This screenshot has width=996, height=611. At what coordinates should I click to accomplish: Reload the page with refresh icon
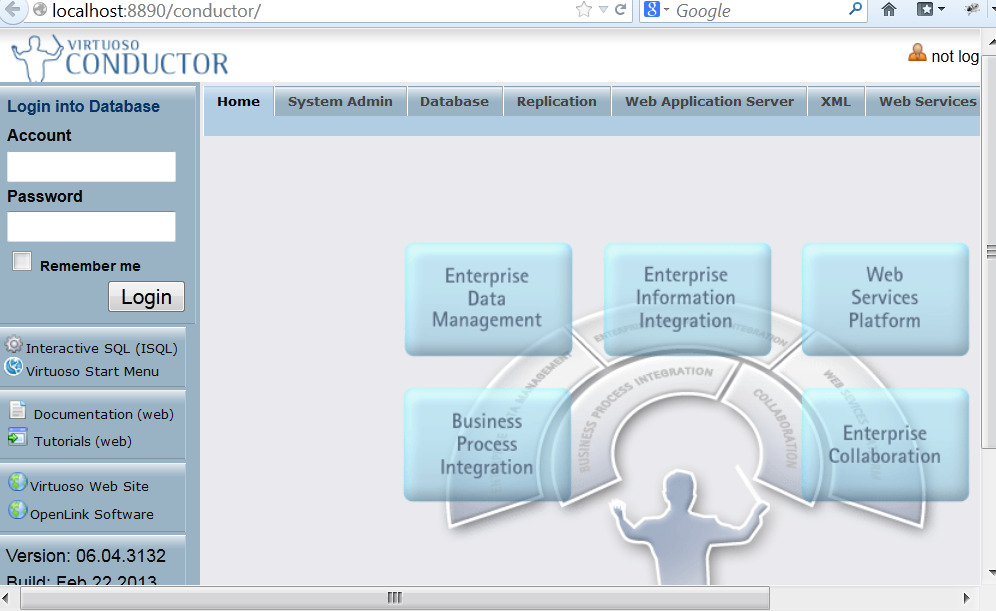point(621,10)
